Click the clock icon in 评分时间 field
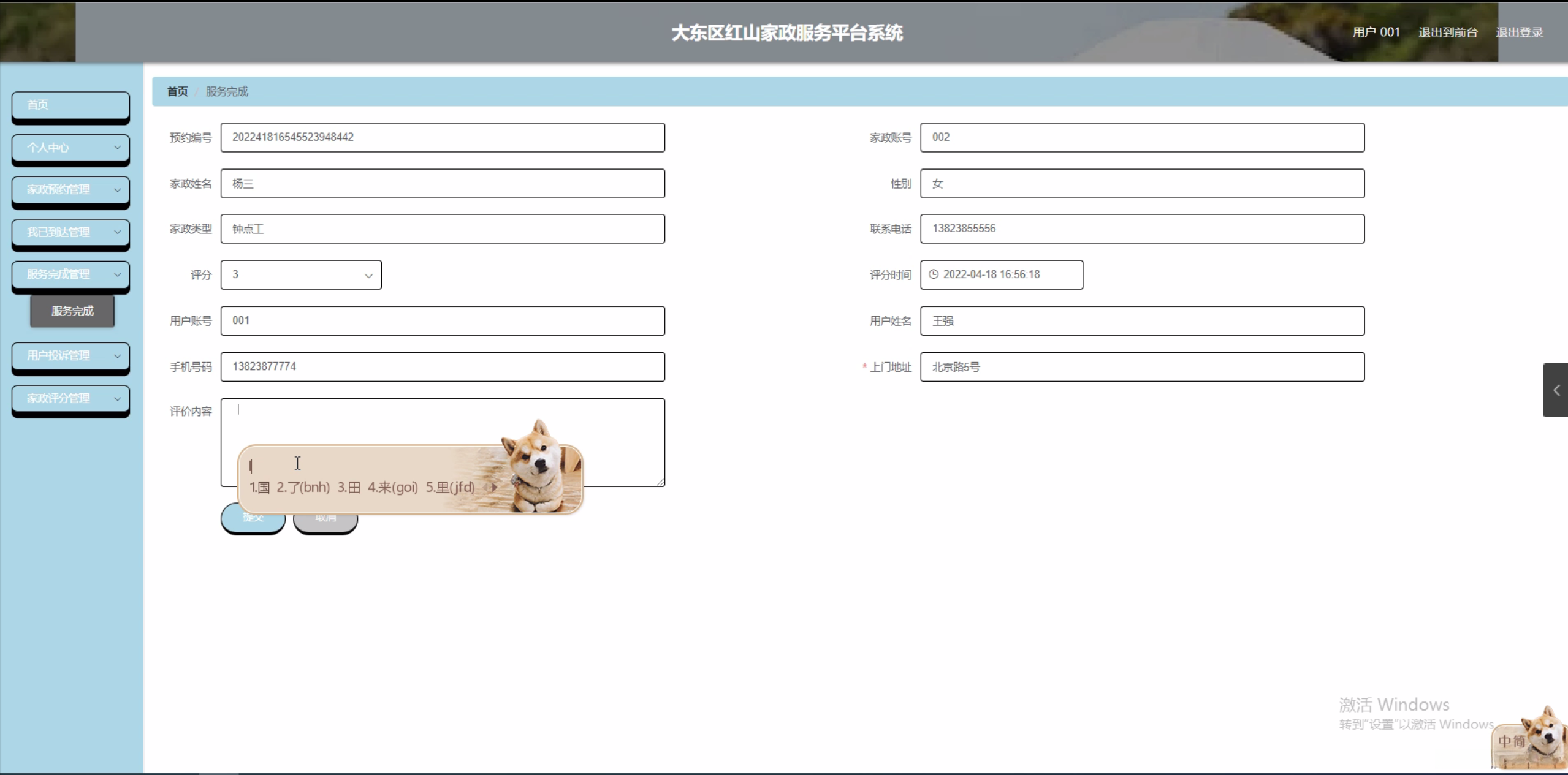 [x=934, y=274]
